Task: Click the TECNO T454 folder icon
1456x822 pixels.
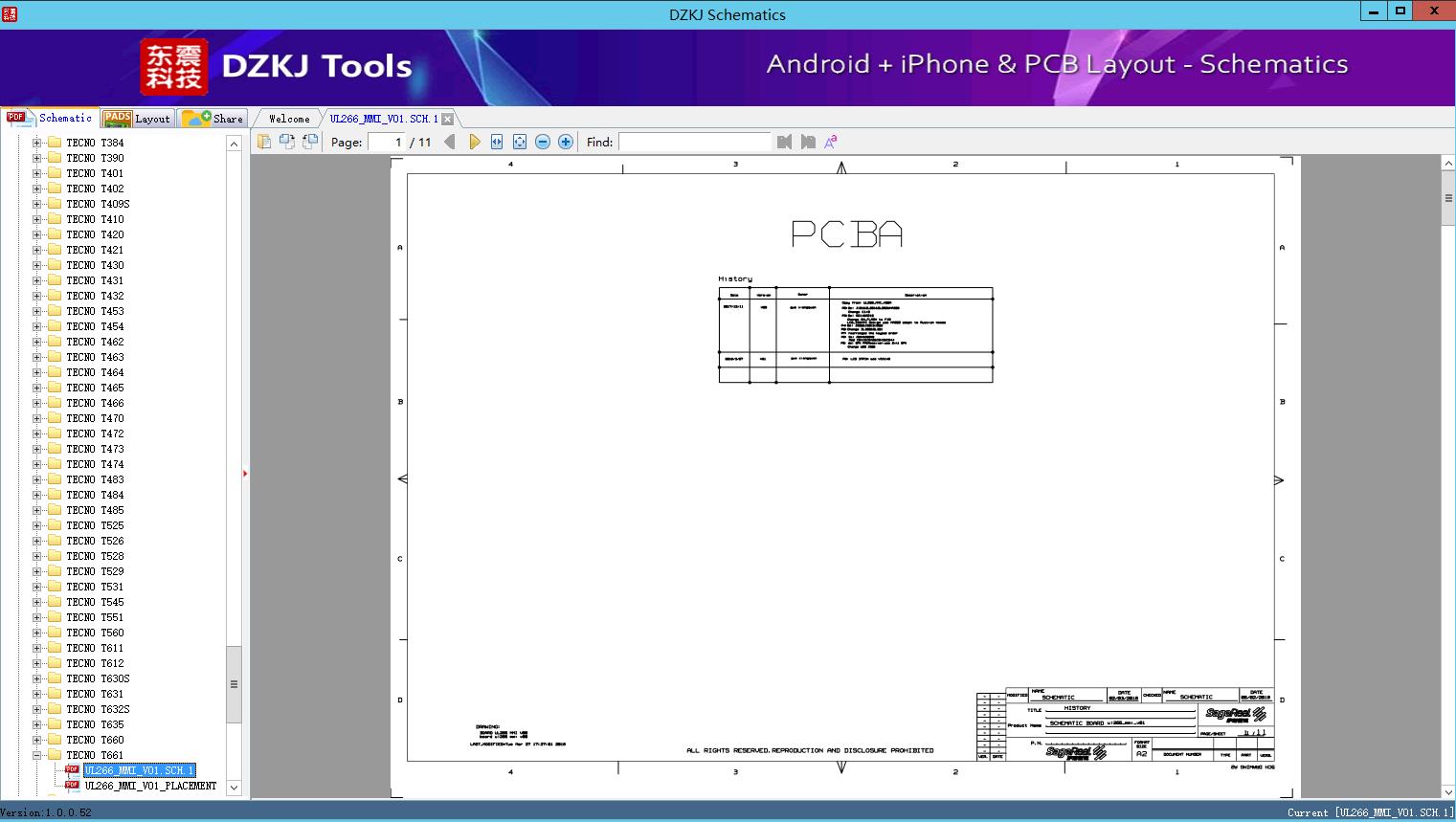Action: pos(55,326)
